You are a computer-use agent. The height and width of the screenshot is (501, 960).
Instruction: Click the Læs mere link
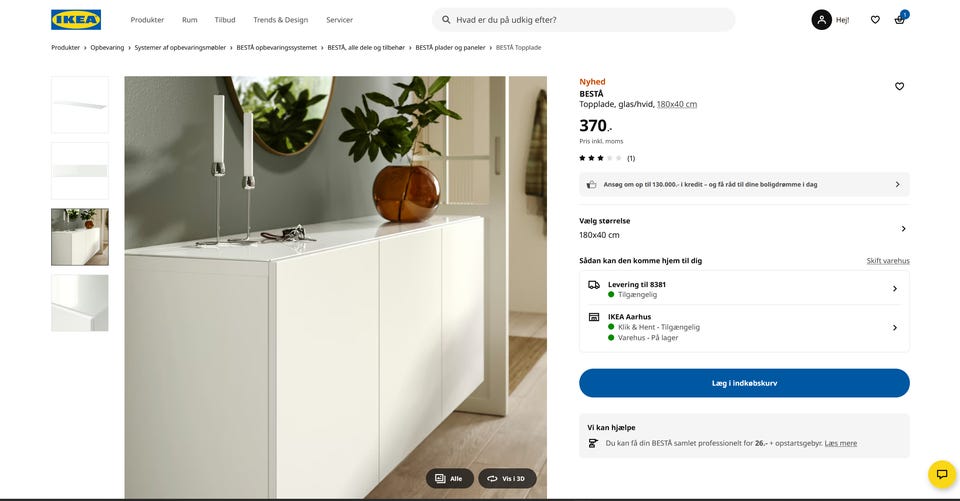point(841,443)
